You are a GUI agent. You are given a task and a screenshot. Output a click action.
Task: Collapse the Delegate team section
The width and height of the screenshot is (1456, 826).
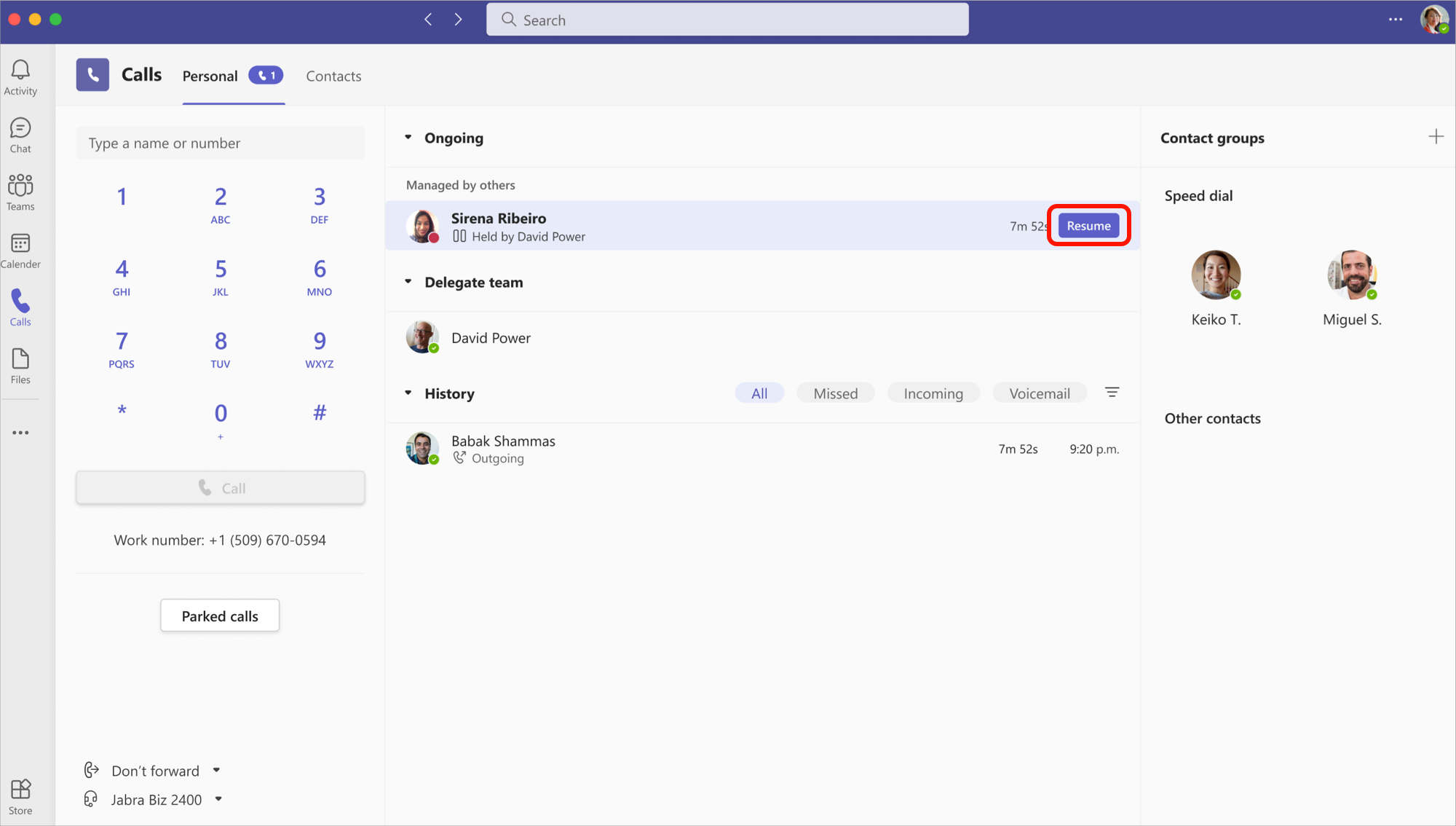(410, 282)
